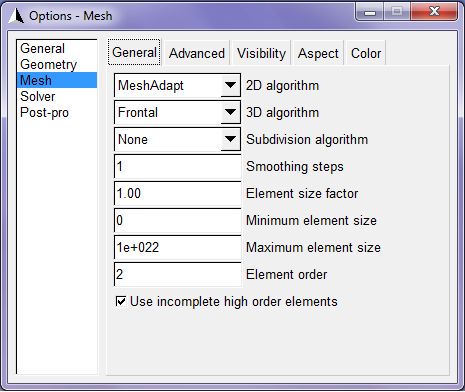465x392 pixels.
Task: Close the Options - Mesh window
Action: tap(434, 12)
